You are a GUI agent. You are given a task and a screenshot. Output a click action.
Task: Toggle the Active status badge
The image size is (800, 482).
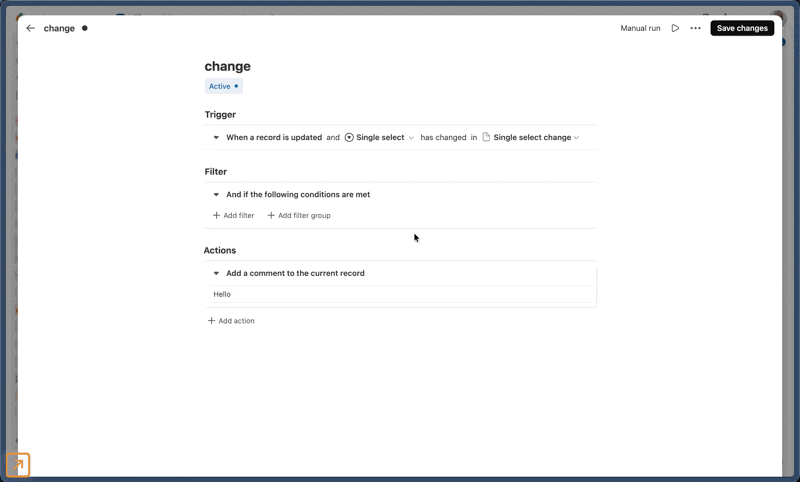(x=223, y=86)
